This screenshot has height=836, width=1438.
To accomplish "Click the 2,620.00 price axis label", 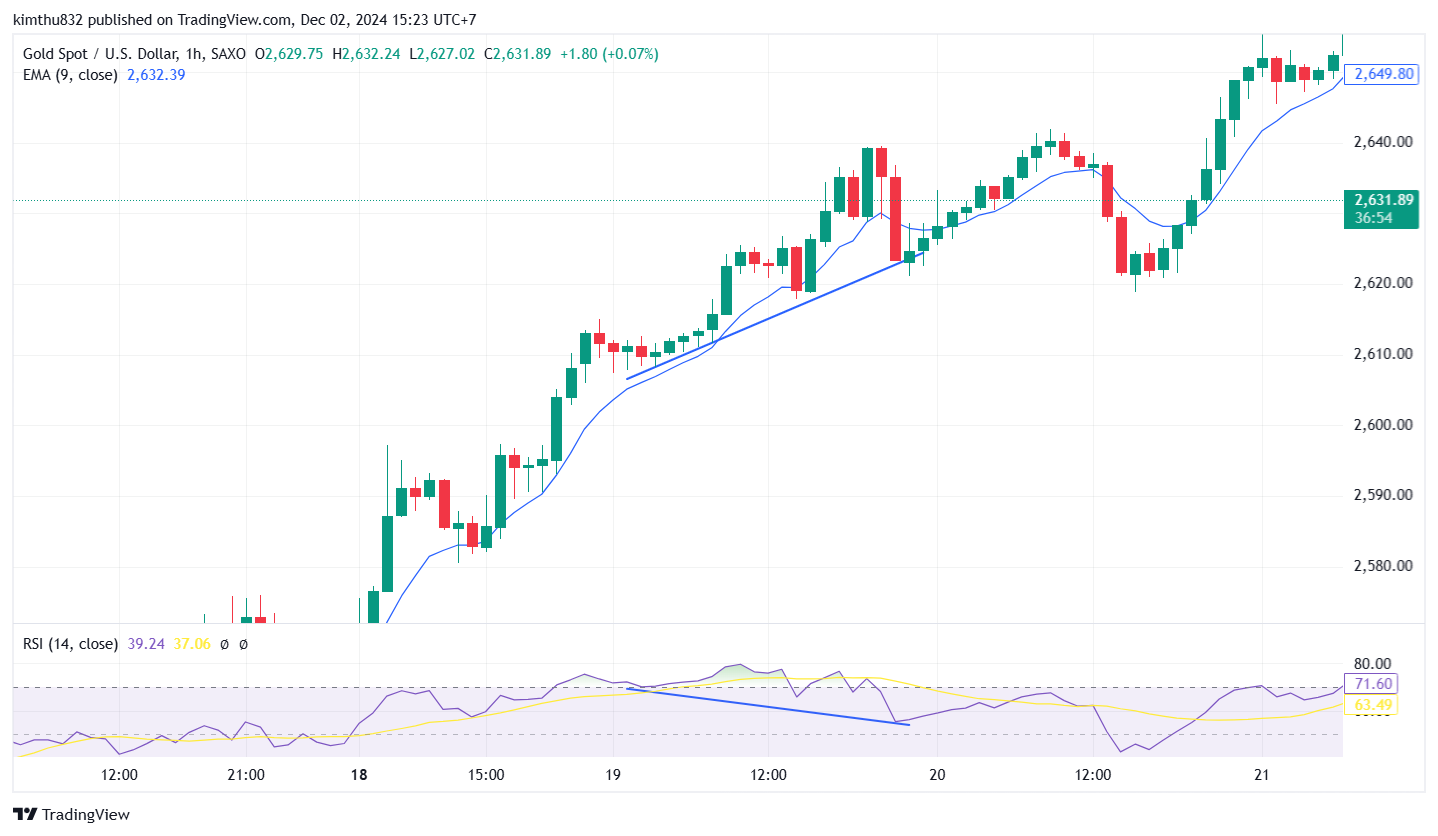I will (x=1383, y=283).
